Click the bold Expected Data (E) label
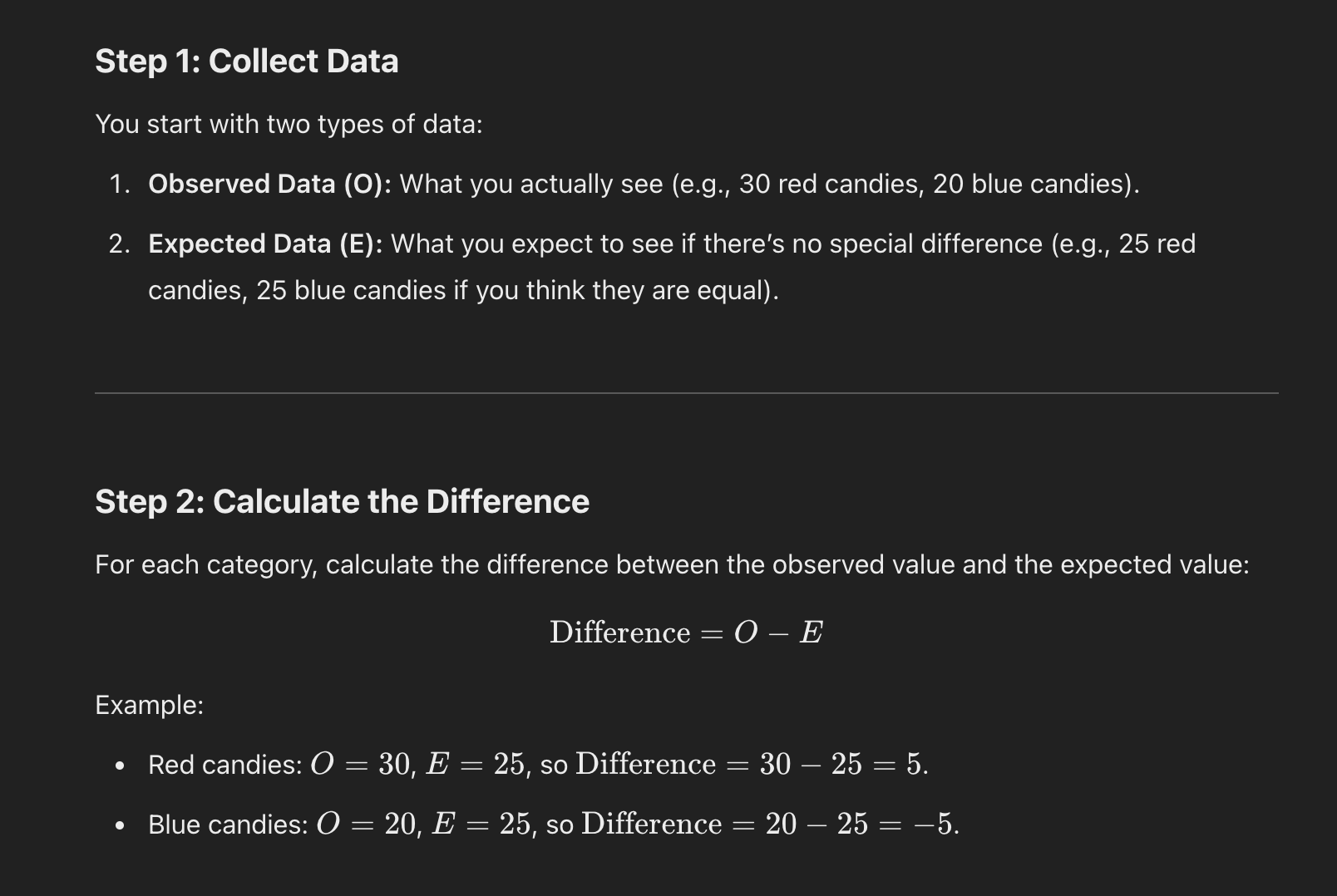 point(265,244)
